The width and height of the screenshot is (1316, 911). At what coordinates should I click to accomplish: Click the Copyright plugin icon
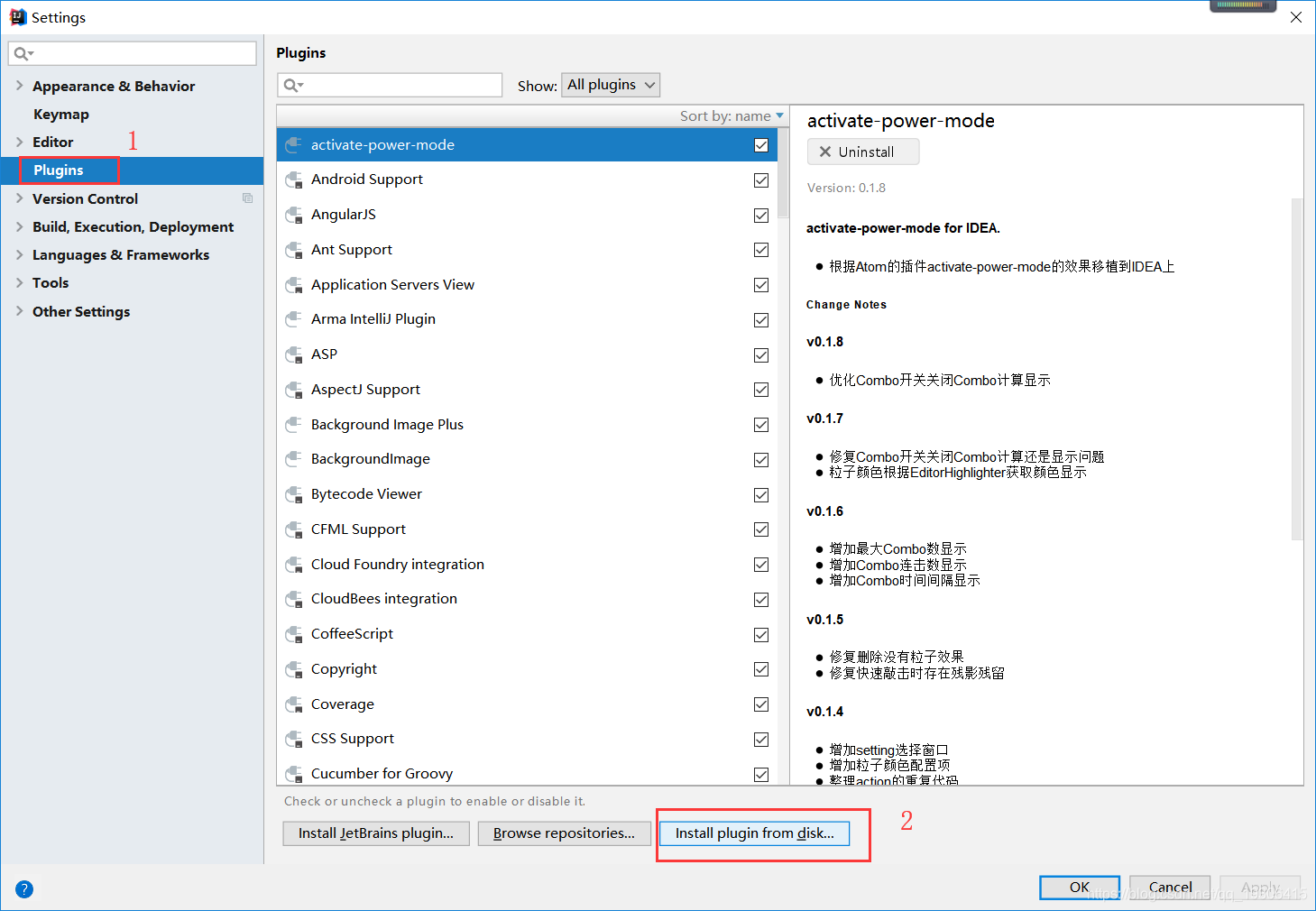(x=293, y=669)
